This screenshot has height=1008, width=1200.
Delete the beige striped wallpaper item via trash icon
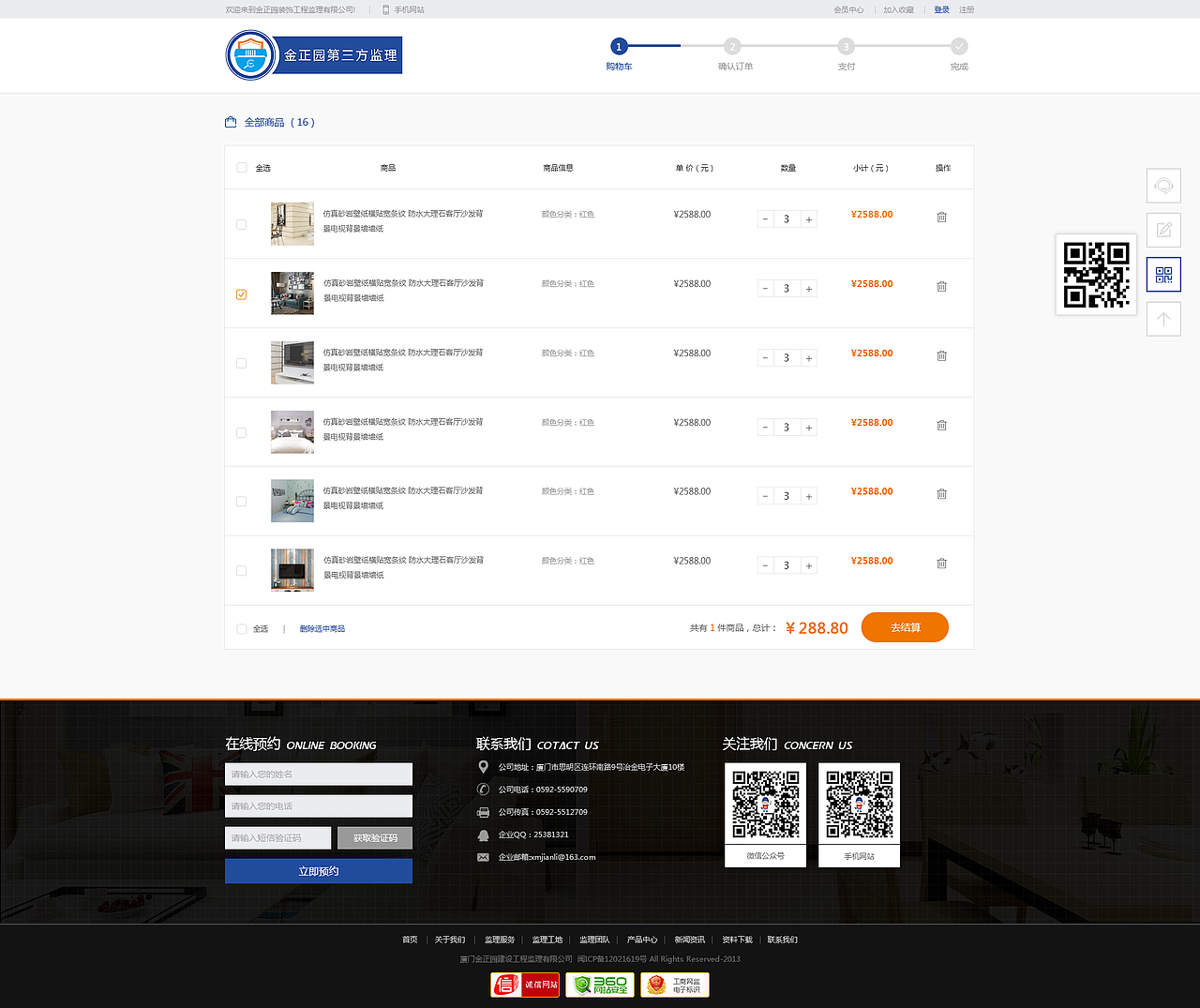pos(941,217)
